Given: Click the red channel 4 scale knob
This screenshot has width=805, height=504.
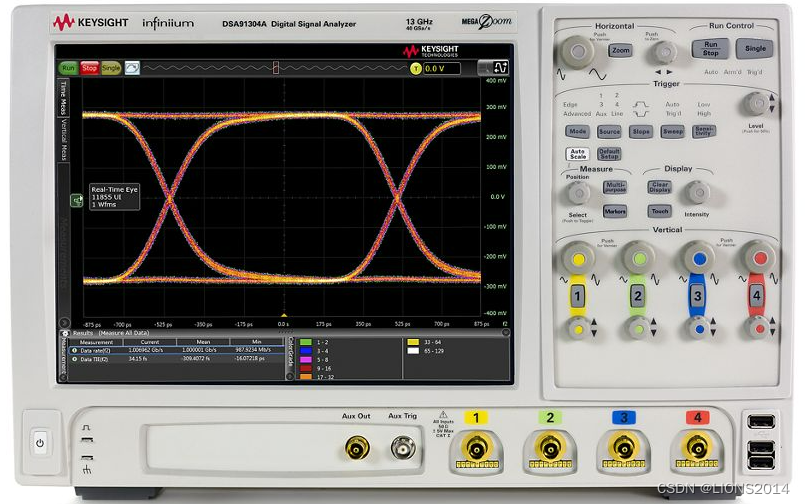Looking at the screenshot, I should (x=760, y=258).
